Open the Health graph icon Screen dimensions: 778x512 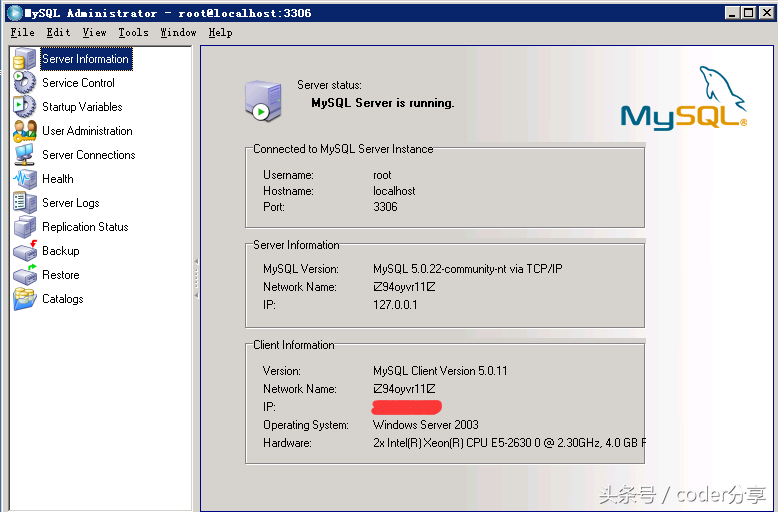(x=25, y=179)
